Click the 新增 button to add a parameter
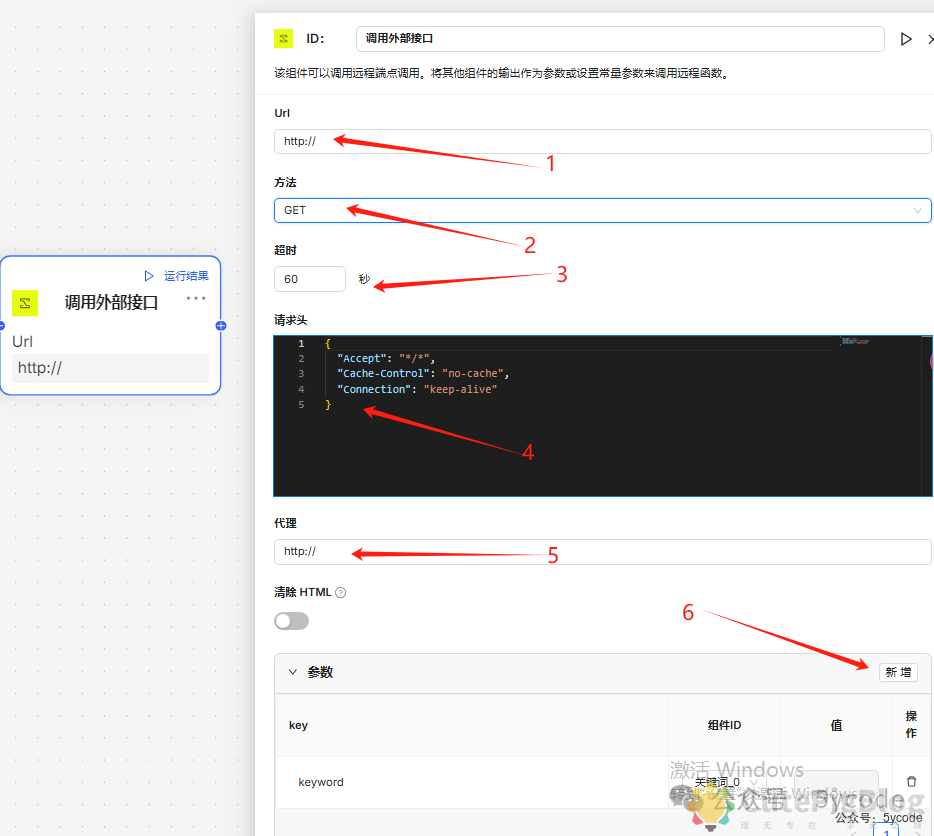The height and width of the screenshot is (836, 934). click(897, 672)
